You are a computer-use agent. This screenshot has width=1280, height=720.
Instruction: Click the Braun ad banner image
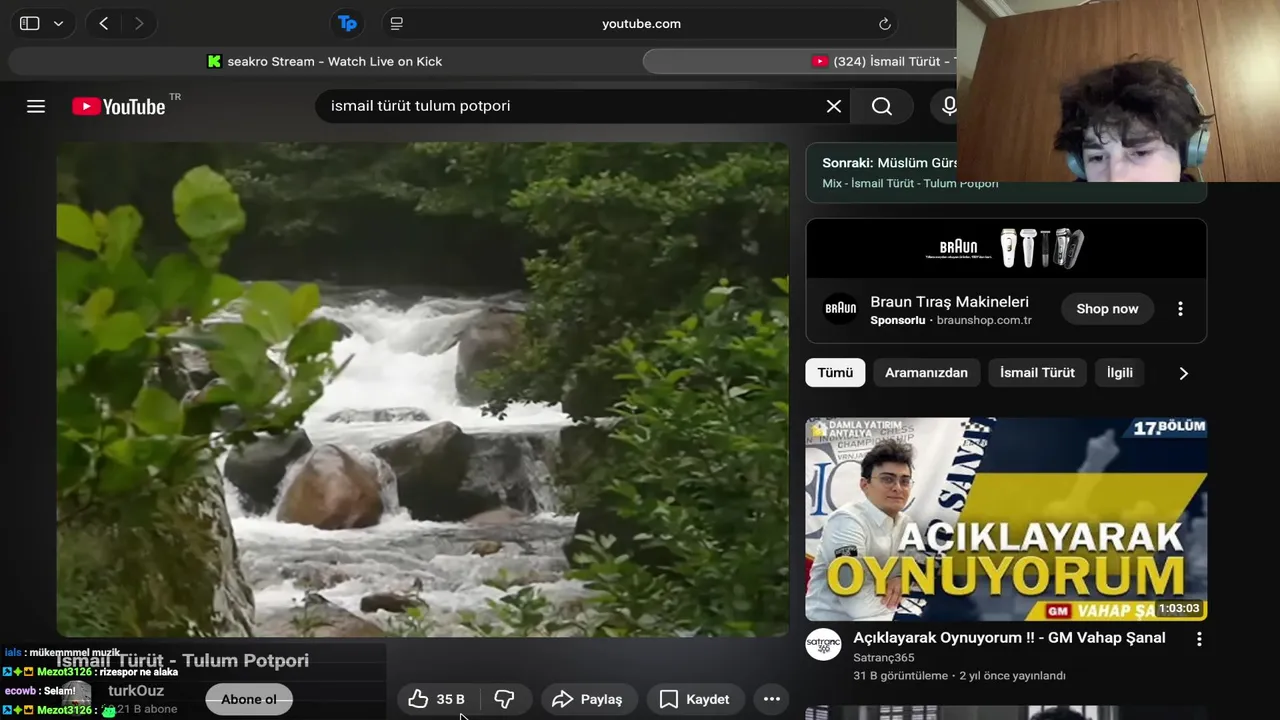(x=1006, y=248)
